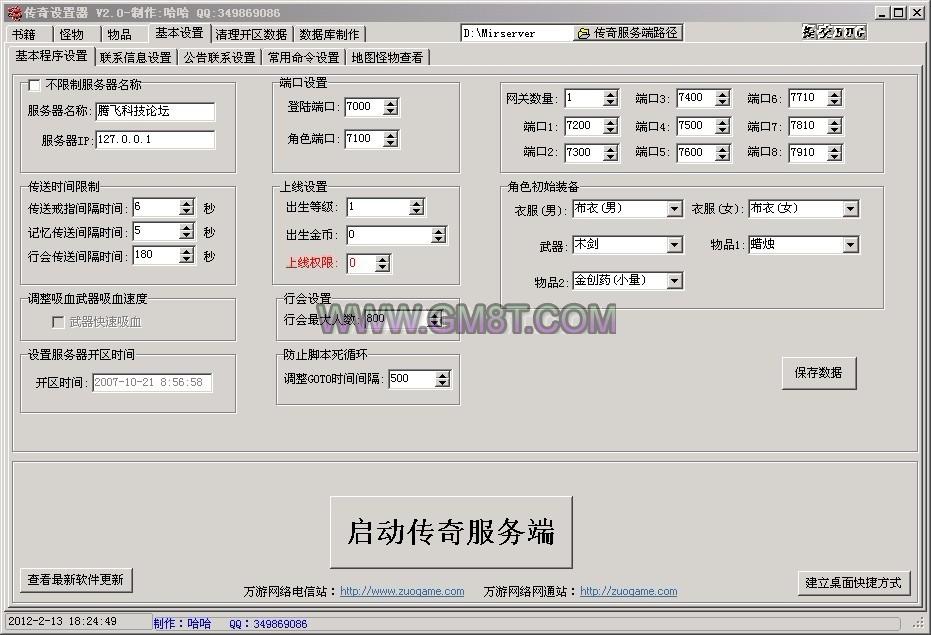Click the 保存数据 button
This screenshot has height=635, width=931.
click(818, 373)
